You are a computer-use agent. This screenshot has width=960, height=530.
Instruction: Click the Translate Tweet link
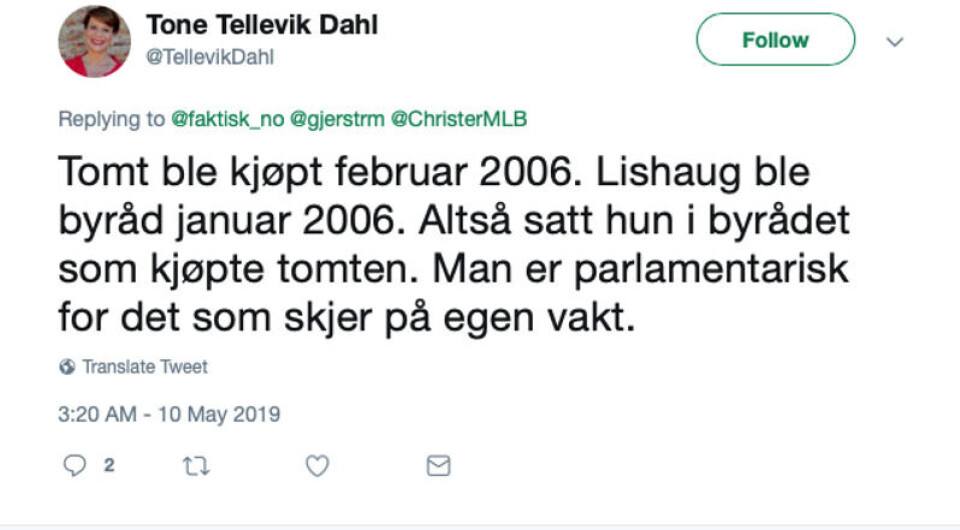click(x=145, y=367)
